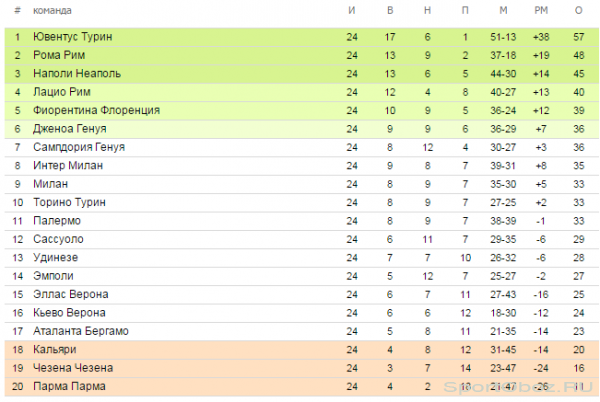Click the Лацио Рим team name

click(x=62, y=92)
